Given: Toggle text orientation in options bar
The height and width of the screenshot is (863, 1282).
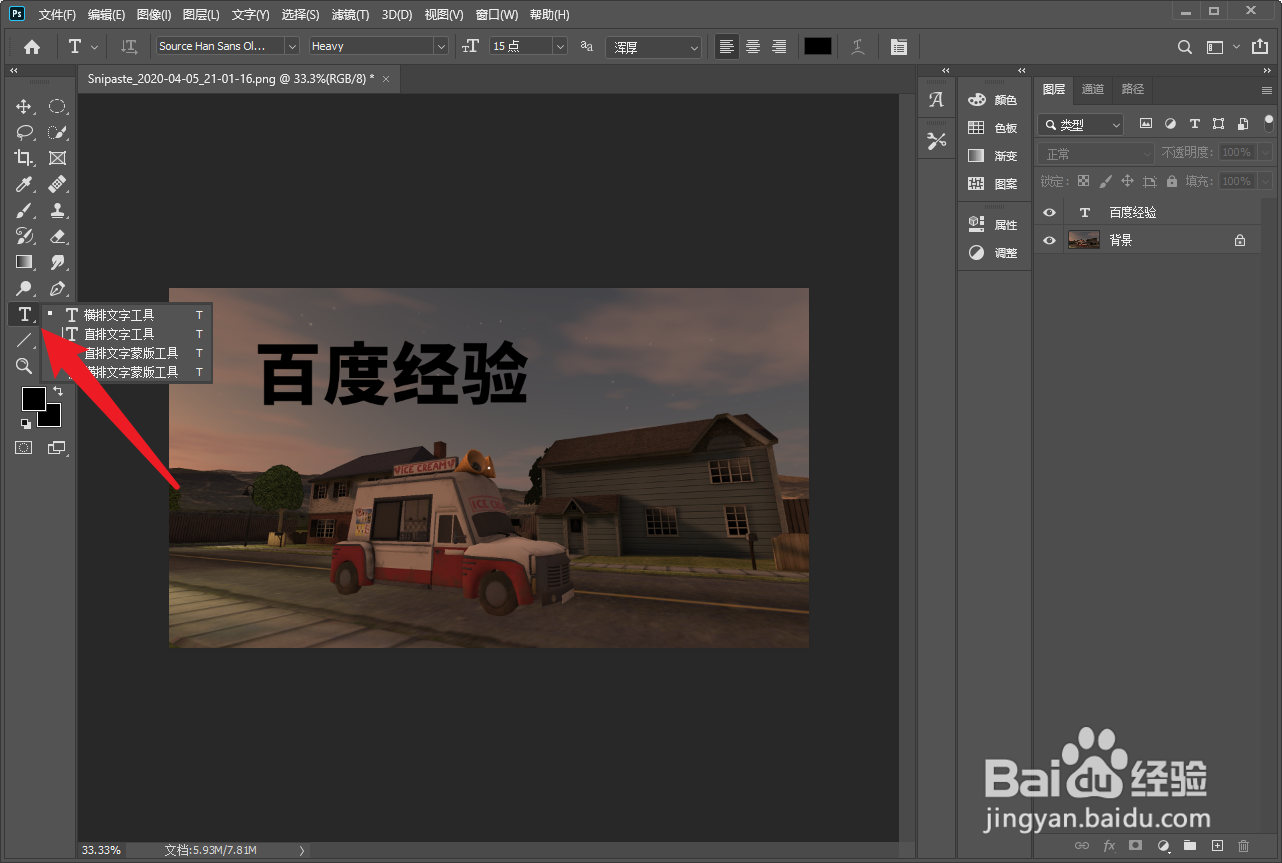Looking at the screenshot, I should [129, 46].
